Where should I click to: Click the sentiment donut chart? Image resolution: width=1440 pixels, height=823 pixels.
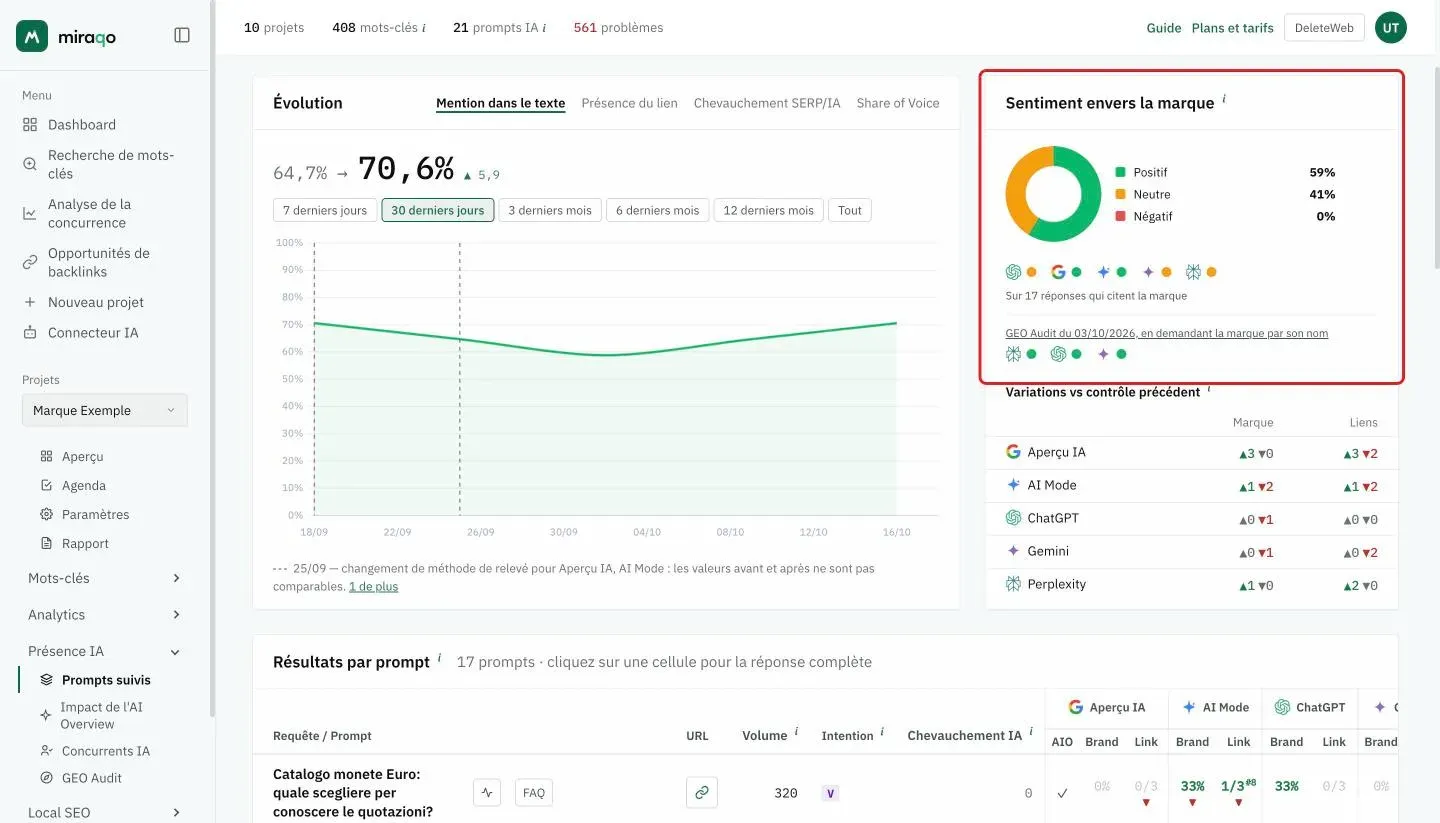click(x=1053, y=194)
